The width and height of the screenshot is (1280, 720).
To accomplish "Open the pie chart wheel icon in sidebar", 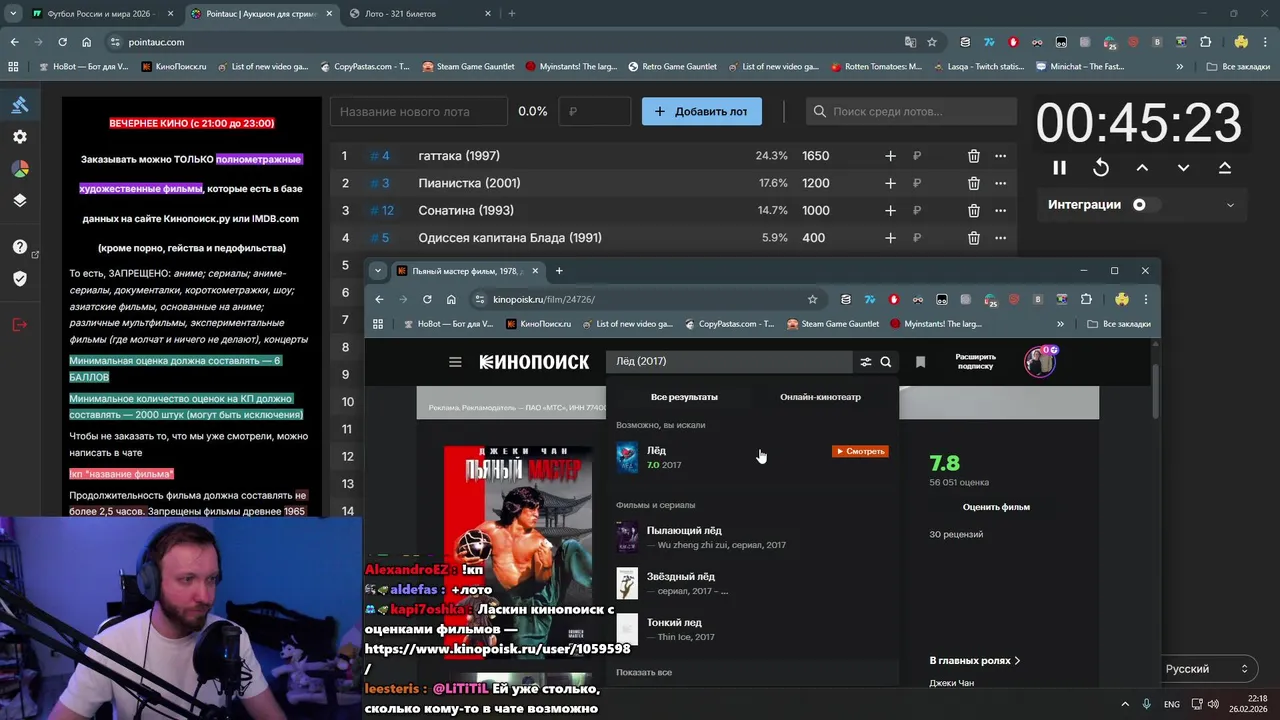I will coord(20,169).
